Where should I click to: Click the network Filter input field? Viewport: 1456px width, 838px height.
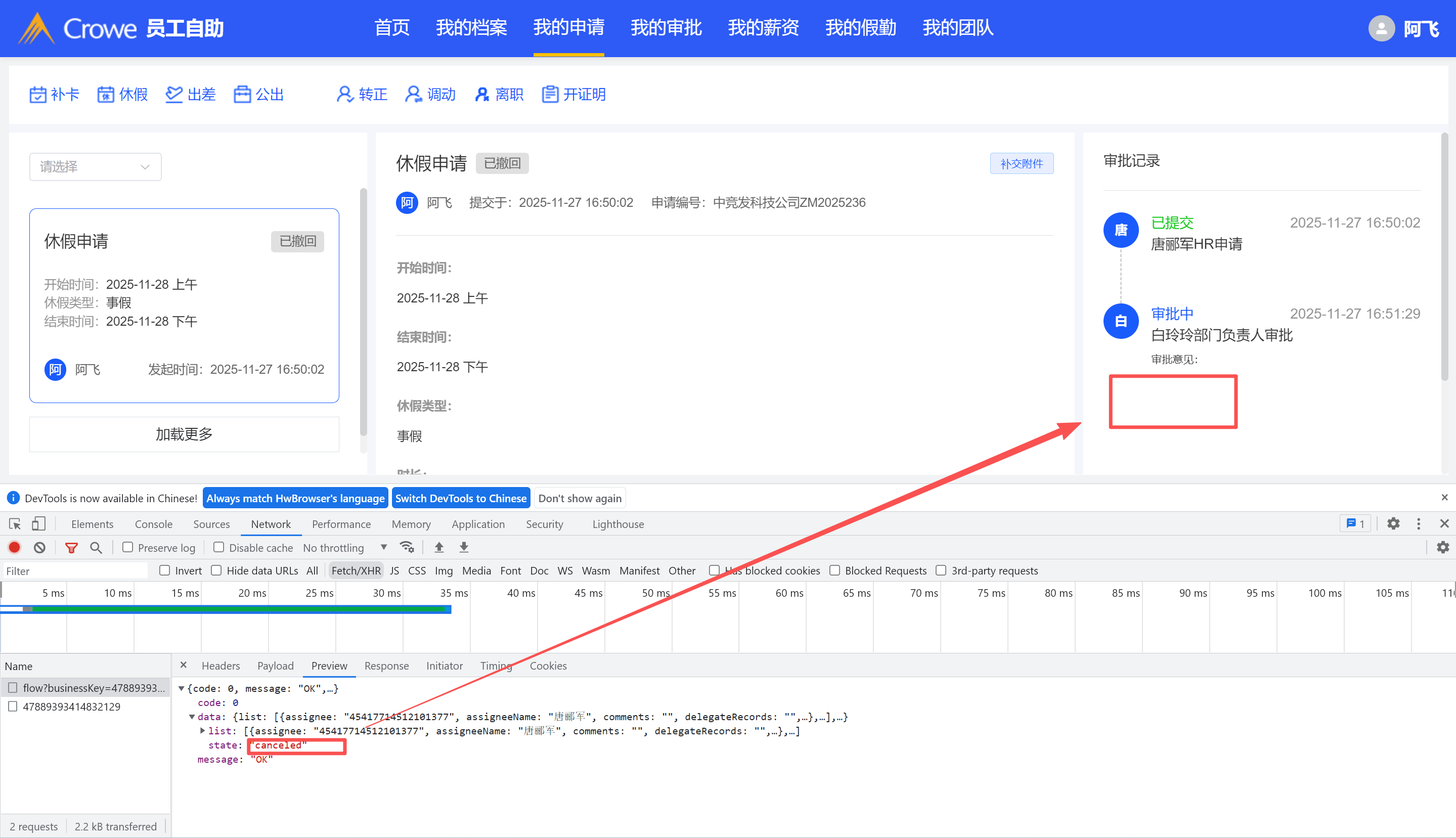point(75,571)
